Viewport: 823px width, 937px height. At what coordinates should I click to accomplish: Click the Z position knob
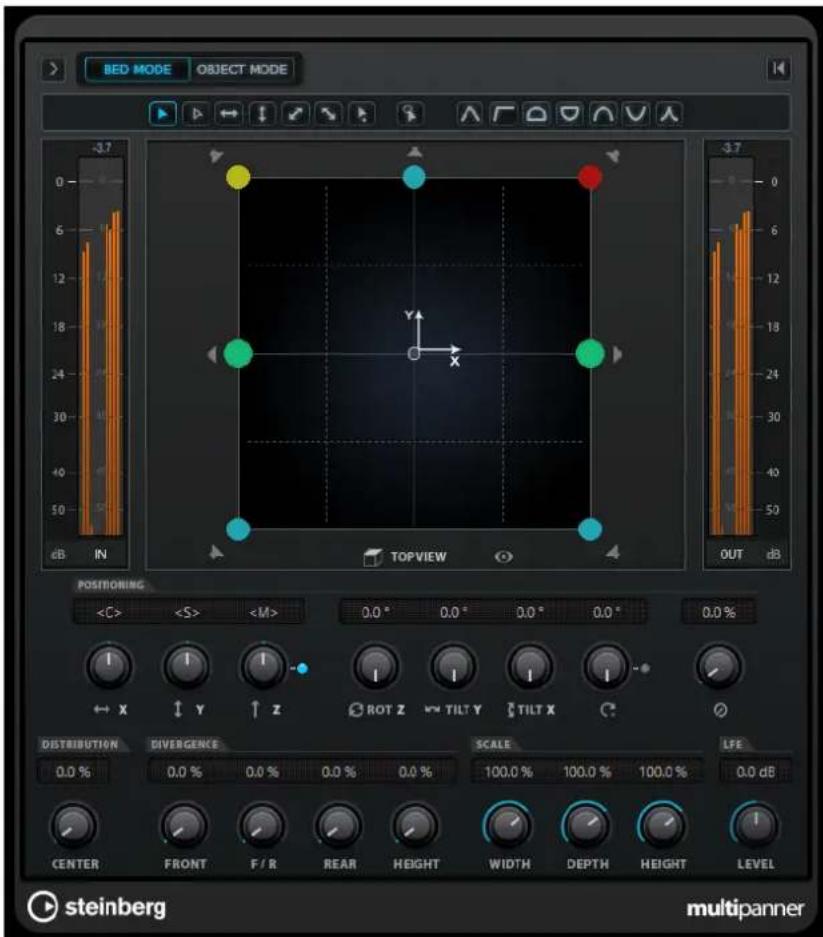pos(262,666)
